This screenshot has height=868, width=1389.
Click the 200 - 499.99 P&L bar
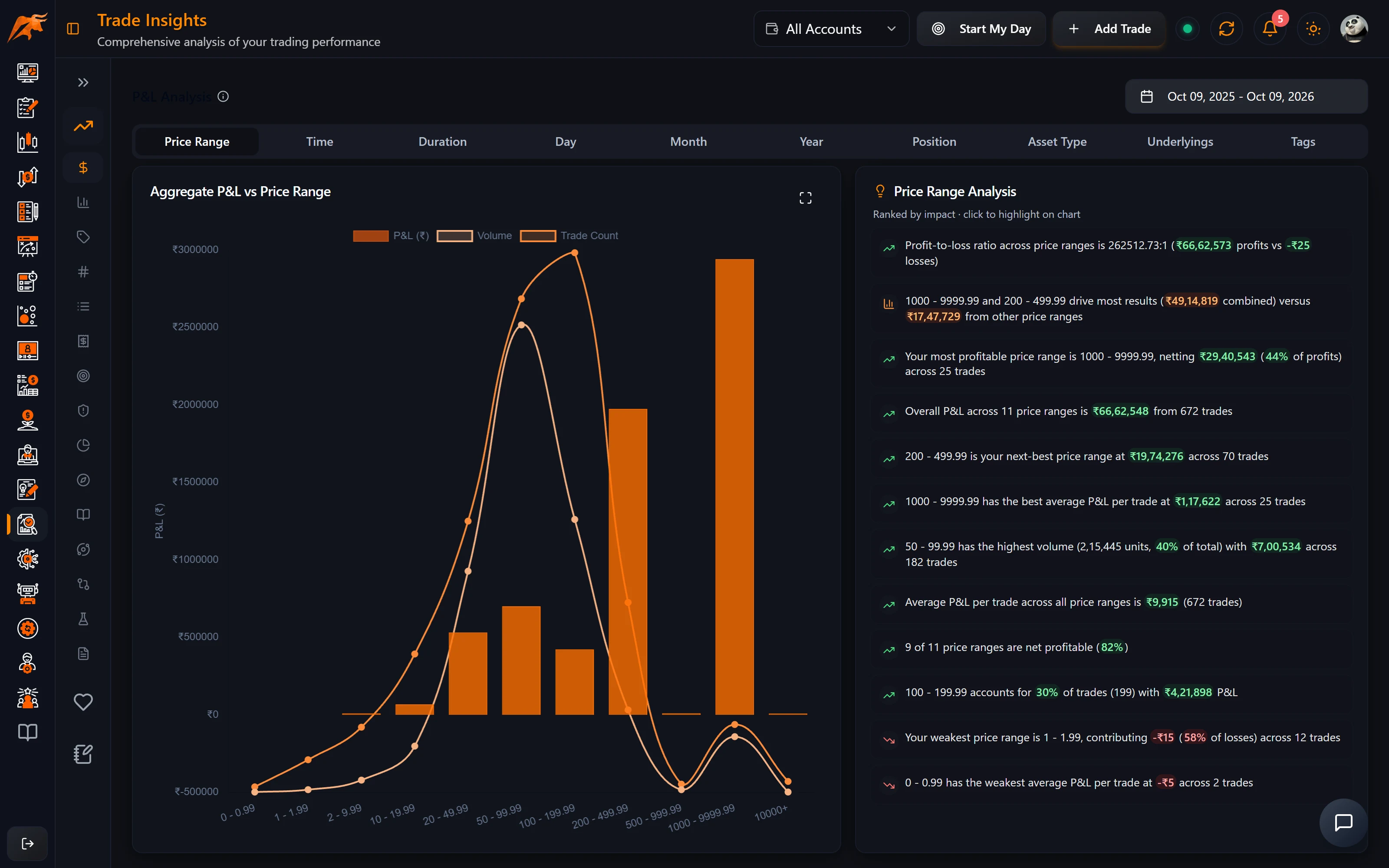click(627, 562)
